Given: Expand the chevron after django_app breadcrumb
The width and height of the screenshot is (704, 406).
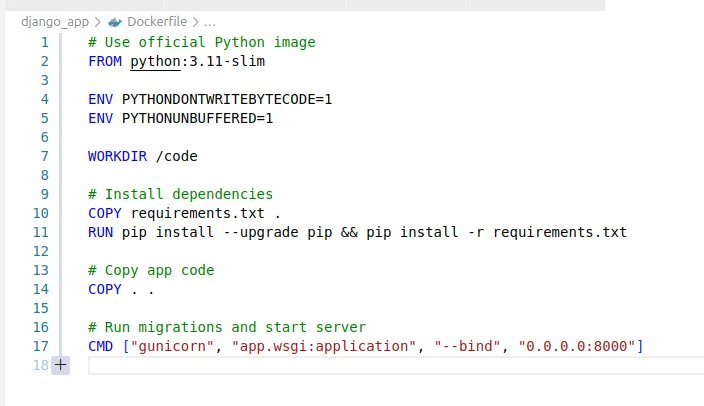Looking at the screenshot, I should (98, 22).
